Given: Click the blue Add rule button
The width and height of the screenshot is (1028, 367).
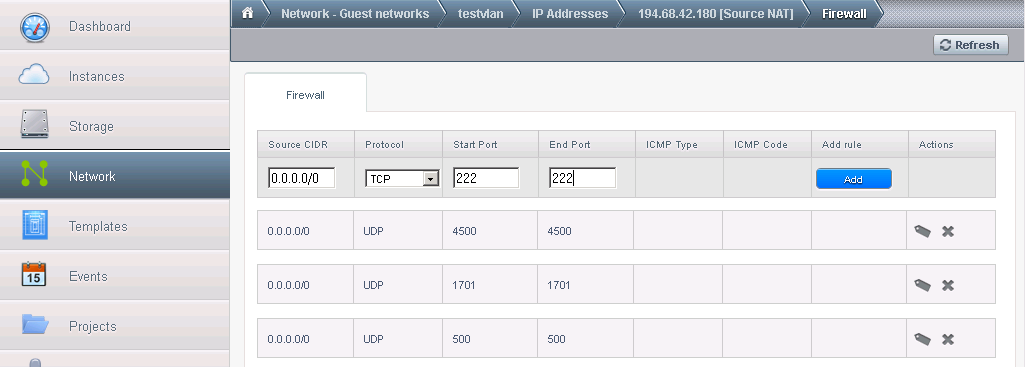Looking at the screenshot, I should coord(854,179).
